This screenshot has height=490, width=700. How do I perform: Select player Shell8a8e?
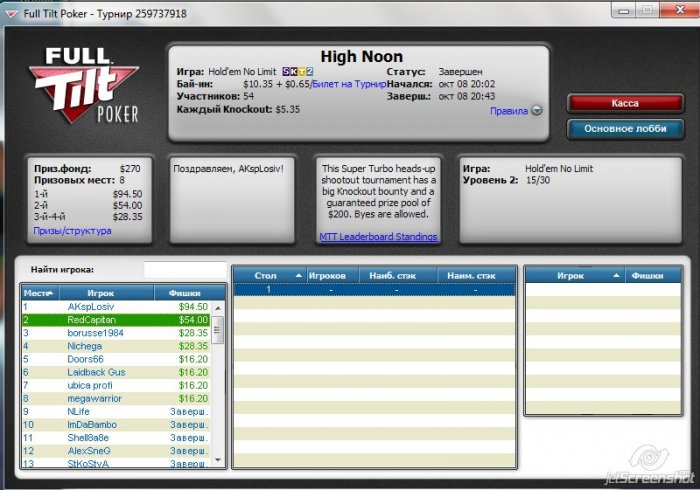point(116,438)
